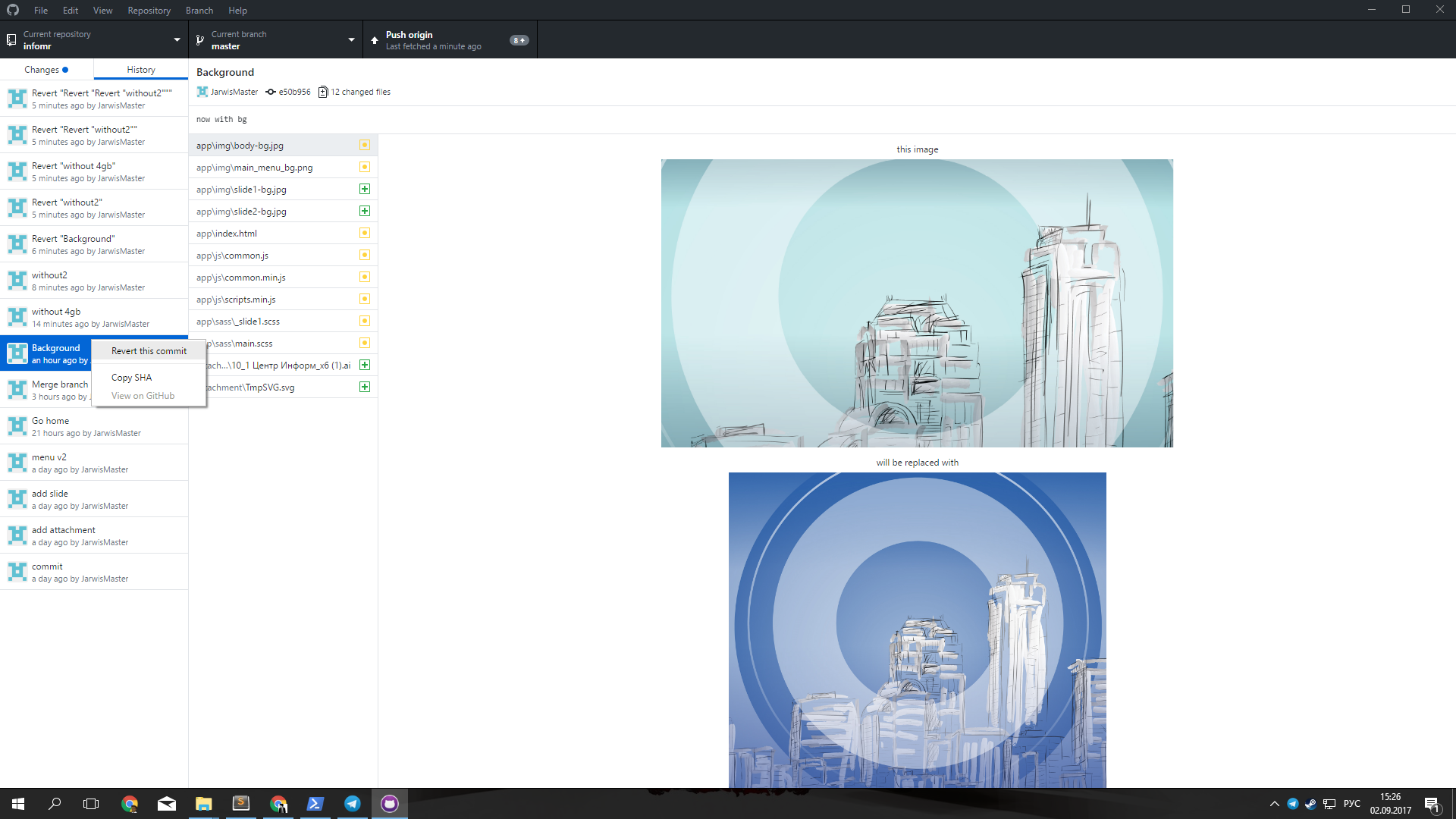This screenshot has height=819, width=1456.
Task: Select the 'Go home' commit
Action: (94, 426)
